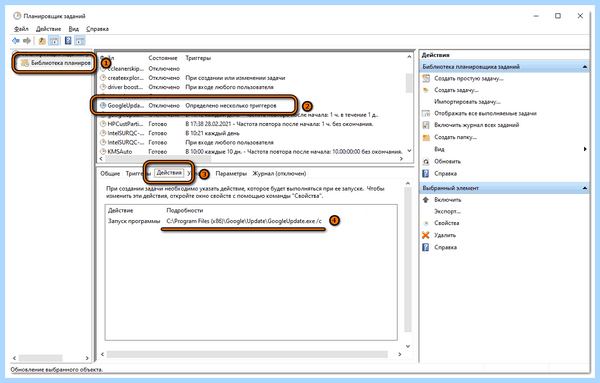The height and width of the screenshot is (383, 600).
Task: Open the Вид menu in the menu bar
Action: point(73,29)
